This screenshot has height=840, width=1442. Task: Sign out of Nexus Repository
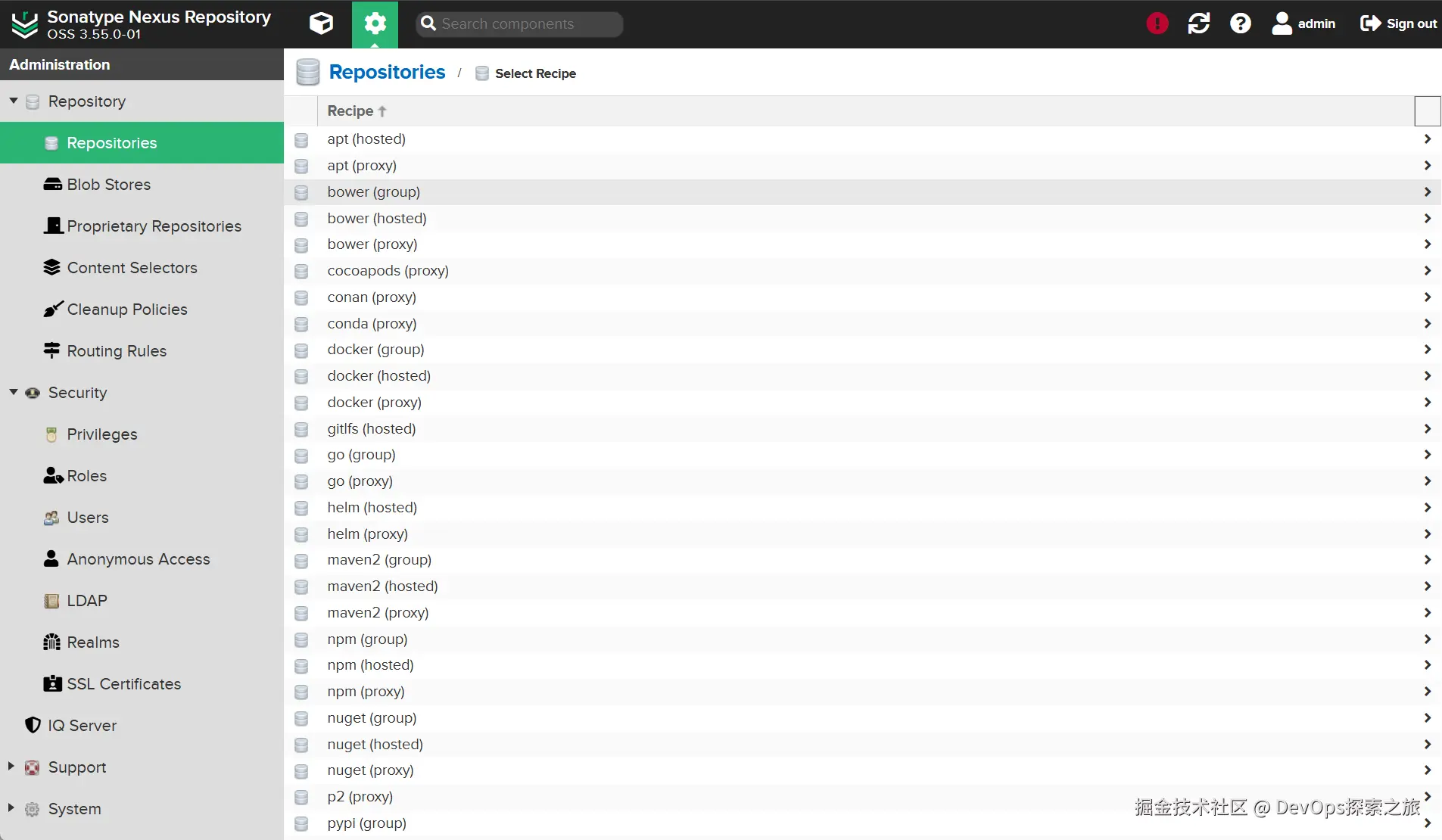point(1398,23)
